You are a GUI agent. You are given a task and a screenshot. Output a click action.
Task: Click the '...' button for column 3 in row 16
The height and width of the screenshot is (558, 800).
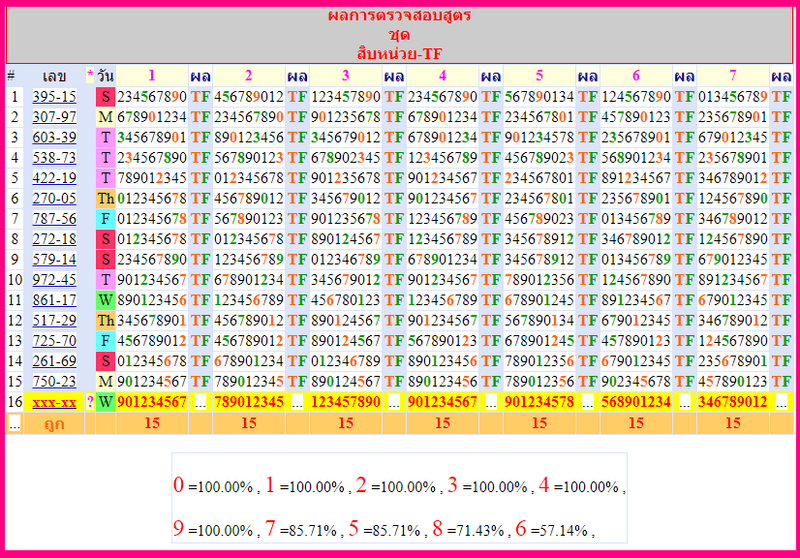[x=394, y=402]
